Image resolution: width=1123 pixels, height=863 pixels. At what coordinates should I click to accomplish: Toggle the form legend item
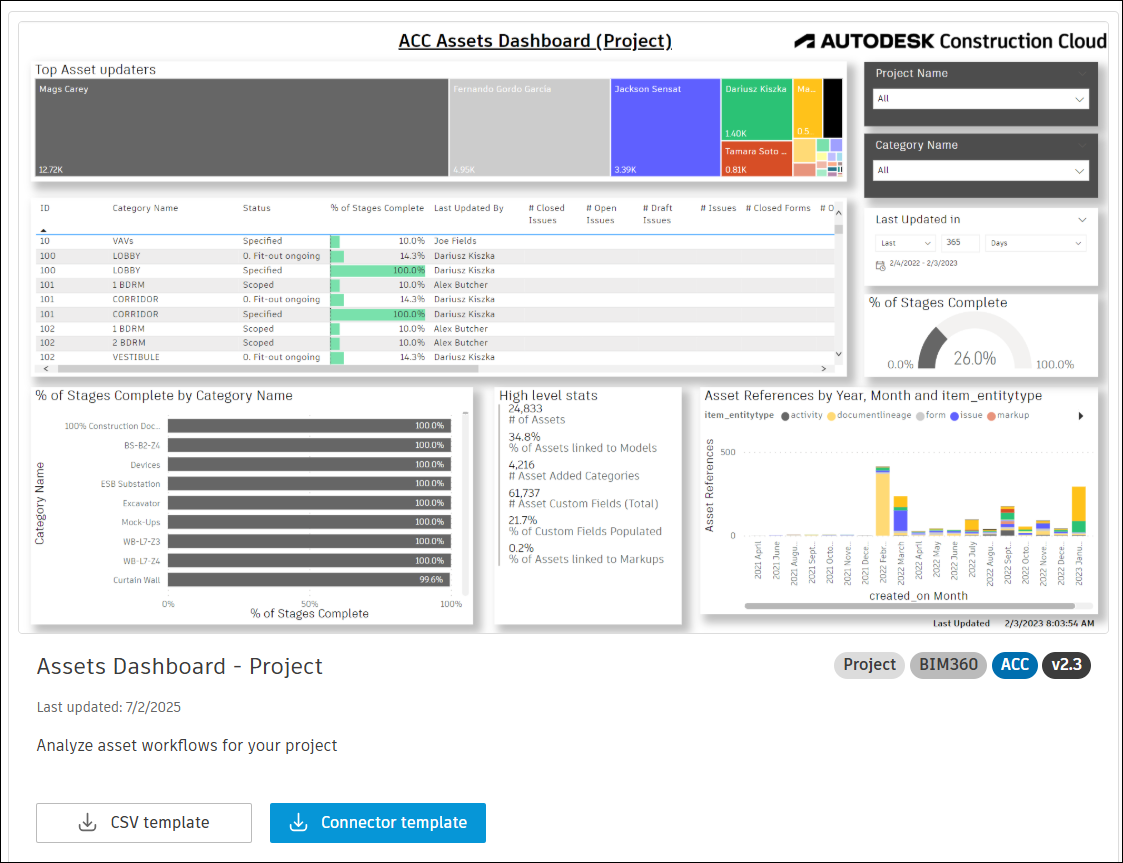pyautogui.click(x=931, y=415)
